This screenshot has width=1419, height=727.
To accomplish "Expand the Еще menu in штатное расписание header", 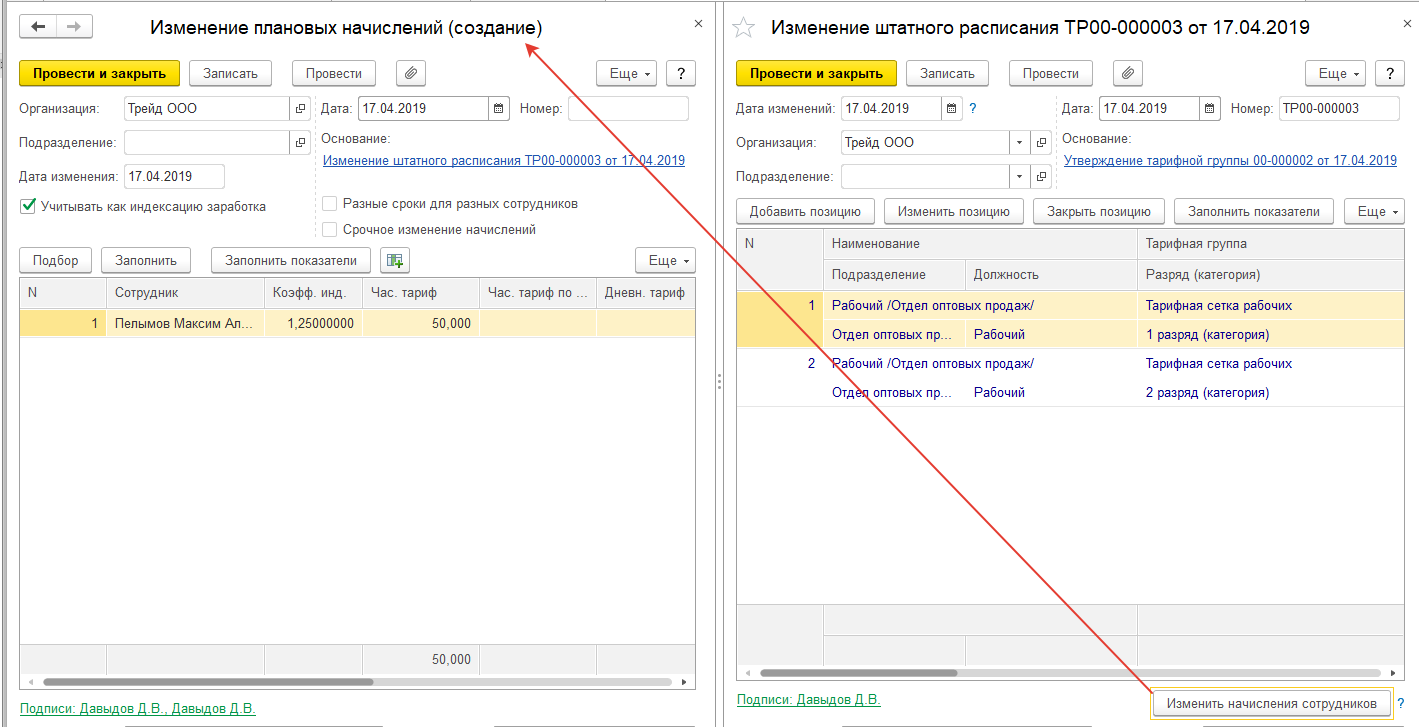I will [x=1335, y=73].
